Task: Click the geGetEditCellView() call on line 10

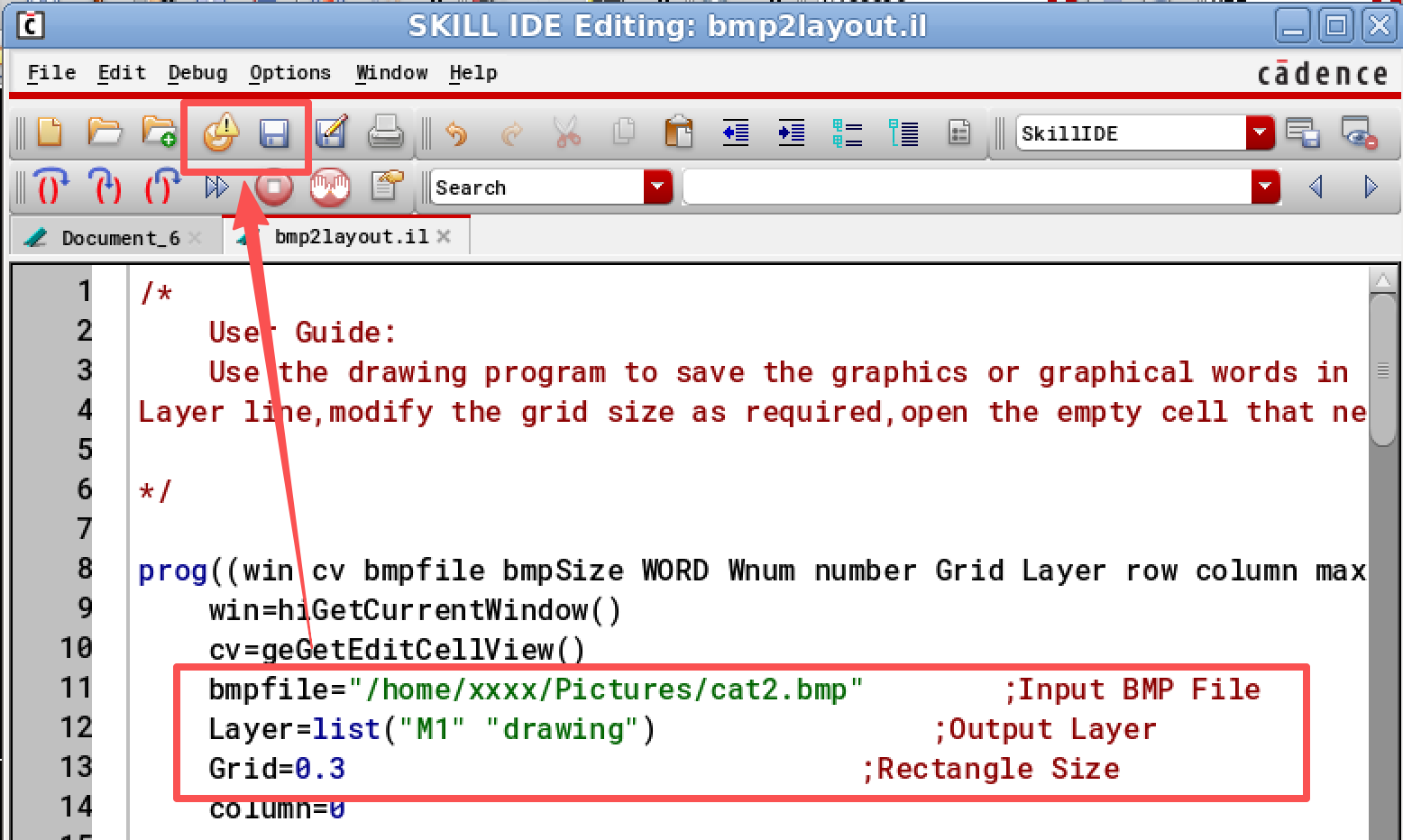Action: (x=423, y=650)
